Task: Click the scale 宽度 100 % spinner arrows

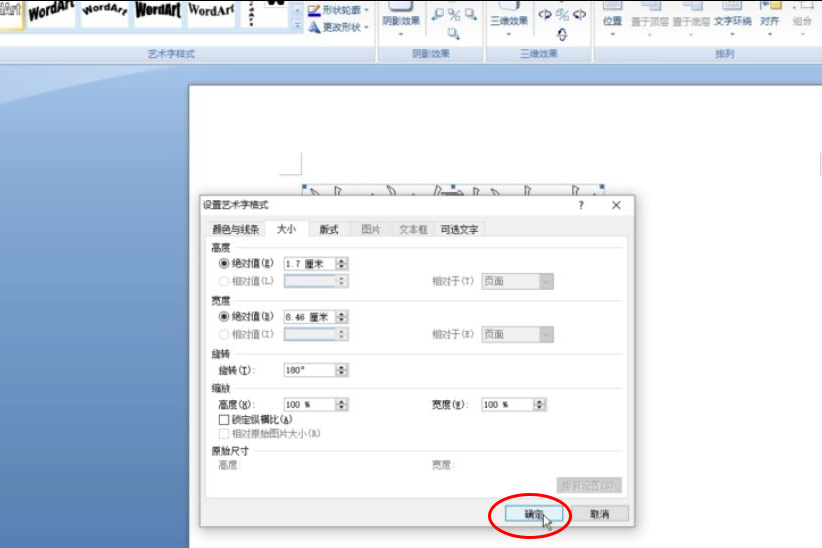Action: point(539,404)
